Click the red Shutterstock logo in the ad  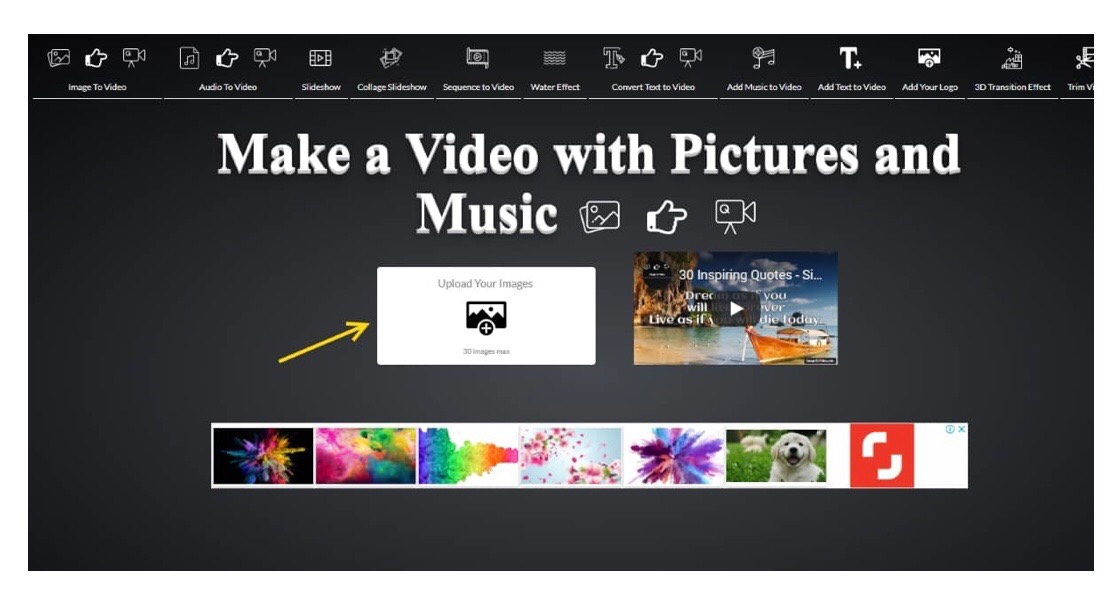coord(882,456)
